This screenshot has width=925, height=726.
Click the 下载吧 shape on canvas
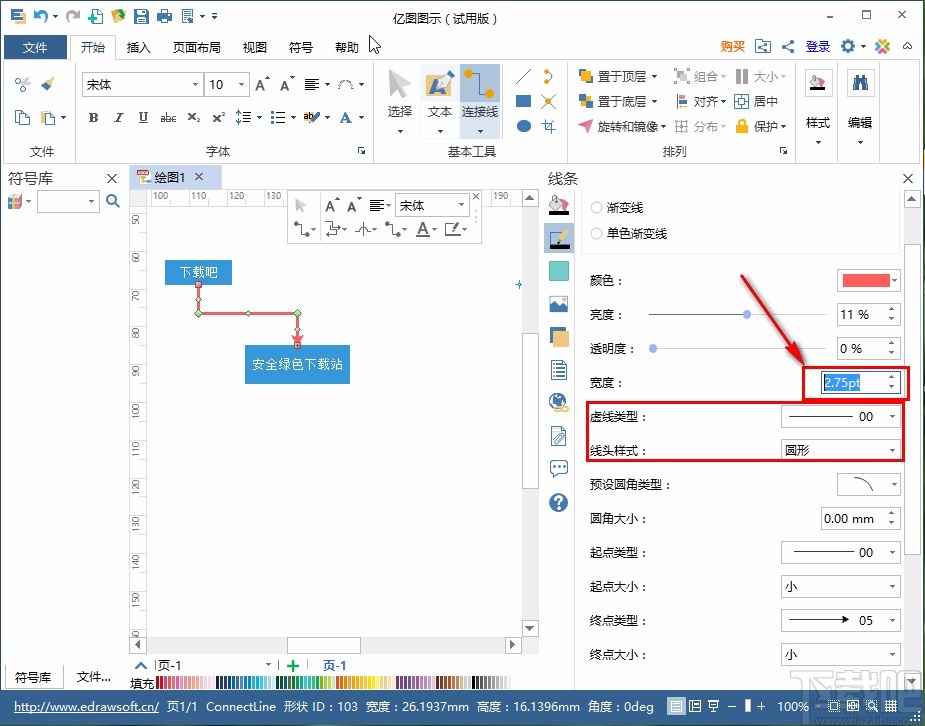pyautogui.click(x=198, y=272)
